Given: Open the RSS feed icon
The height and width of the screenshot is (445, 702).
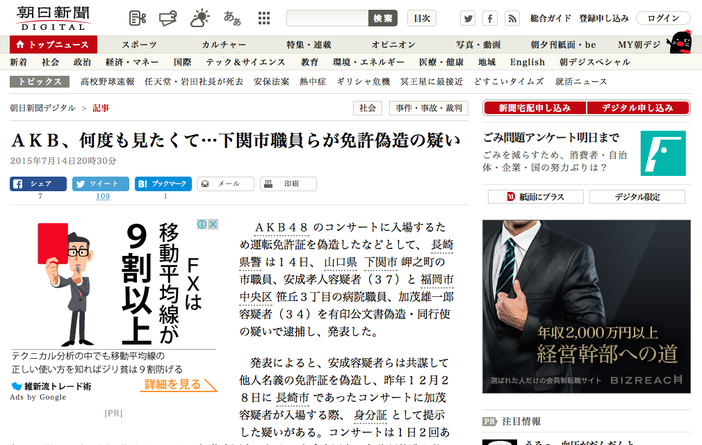Looking at the screenshot, I should click(512, 18).
